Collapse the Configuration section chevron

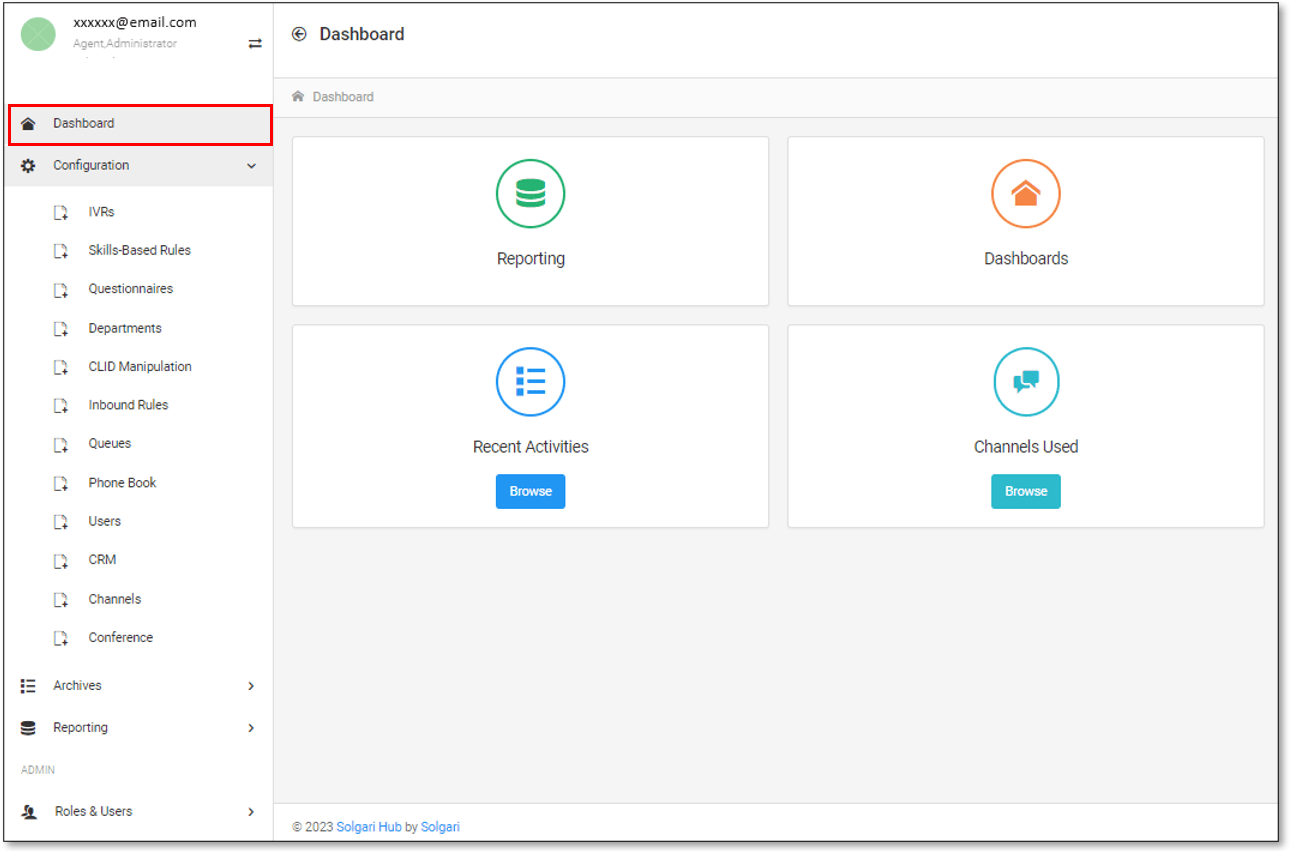pos(251,165)
